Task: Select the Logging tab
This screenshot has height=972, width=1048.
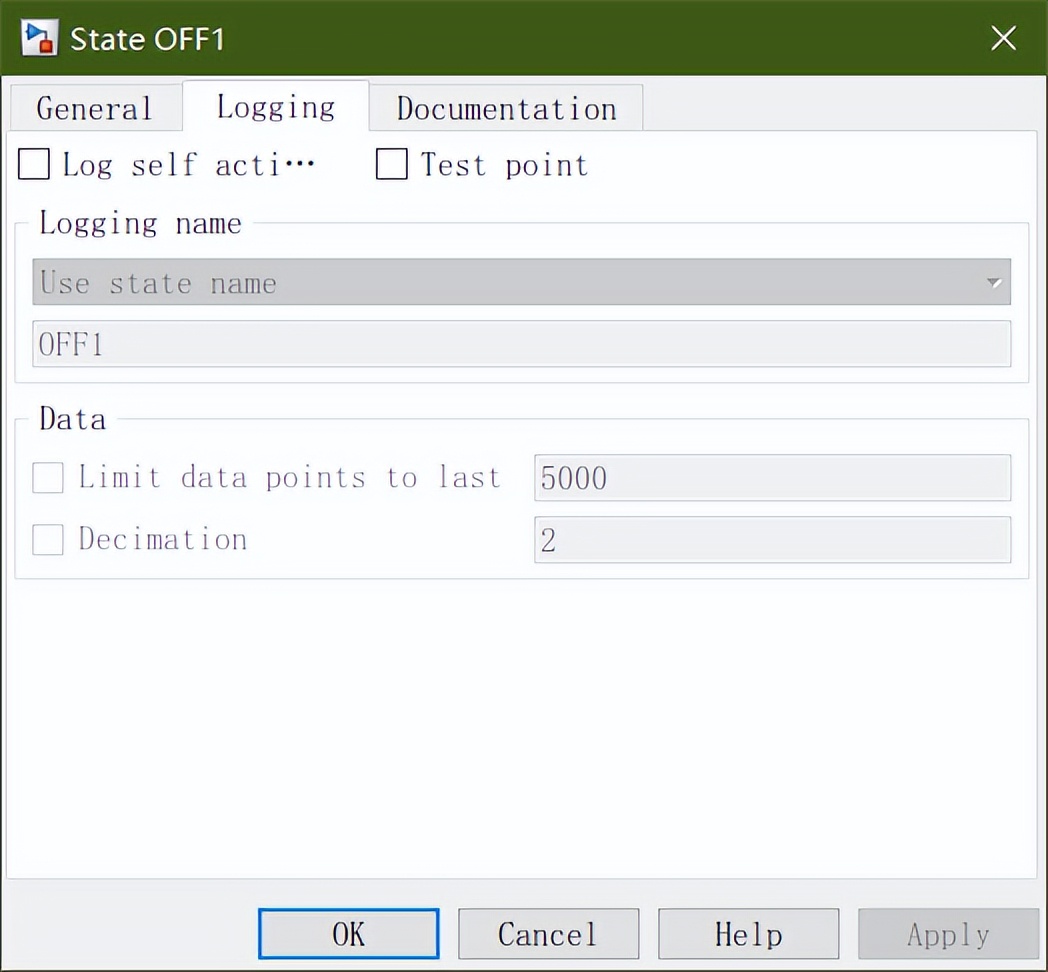Action: click(275, 106)
